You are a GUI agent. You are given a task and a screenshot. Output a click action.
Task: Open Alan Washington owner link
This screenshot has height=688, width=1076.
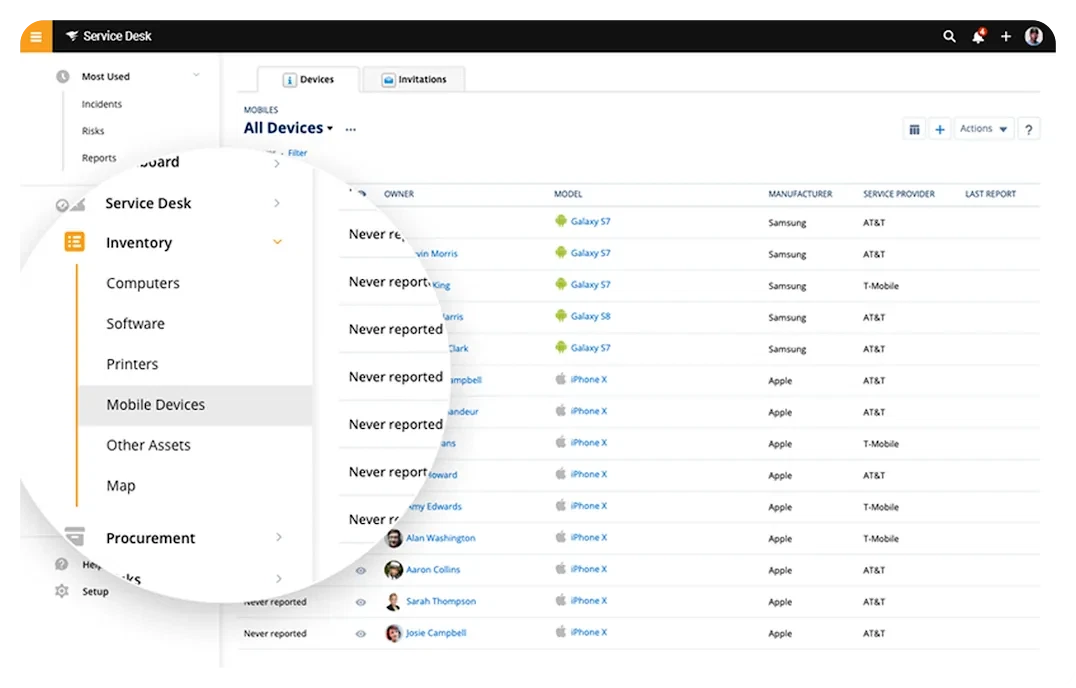tap(441, 538)
